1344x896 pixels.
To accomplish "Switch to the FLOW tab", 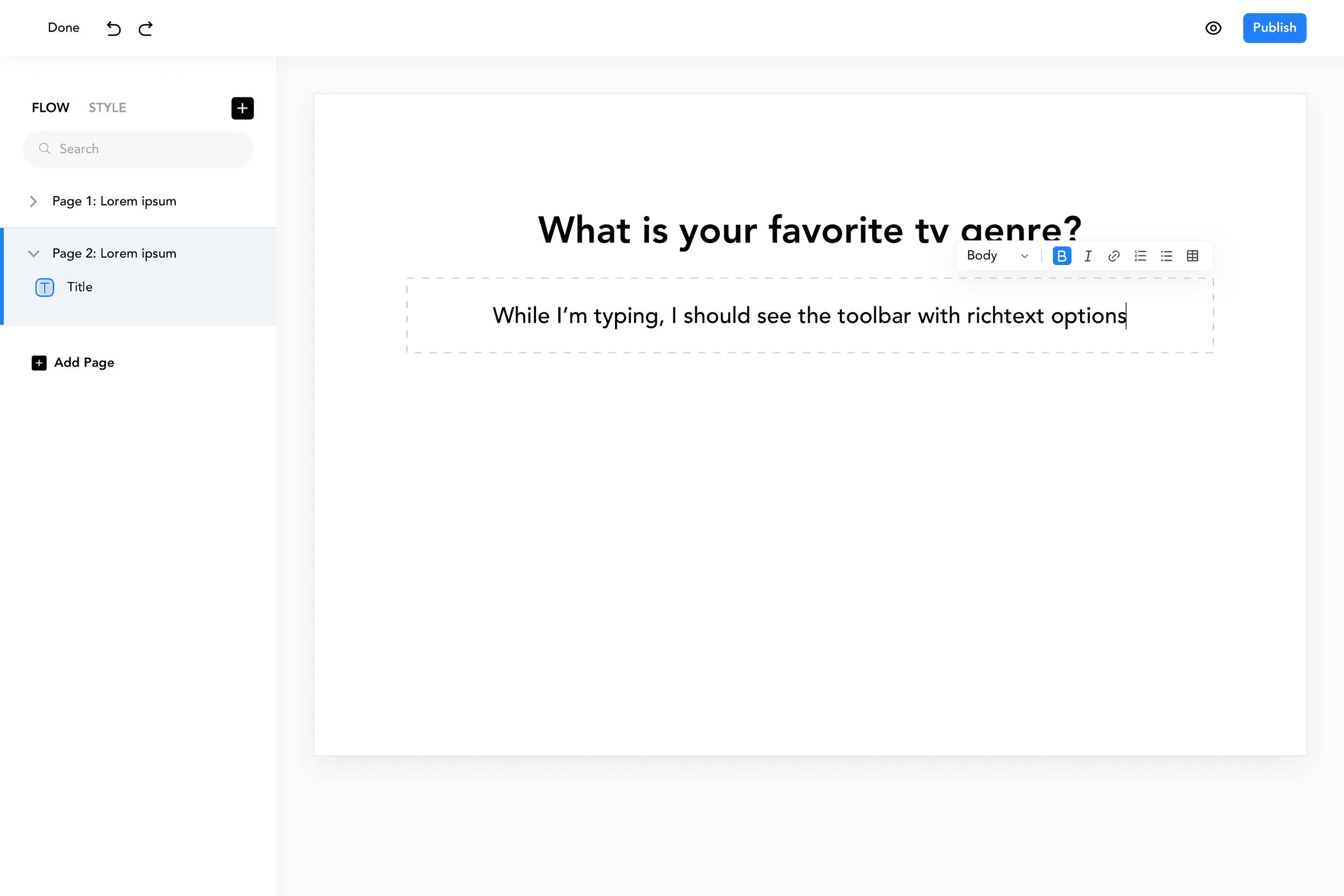I will [51, 107].
